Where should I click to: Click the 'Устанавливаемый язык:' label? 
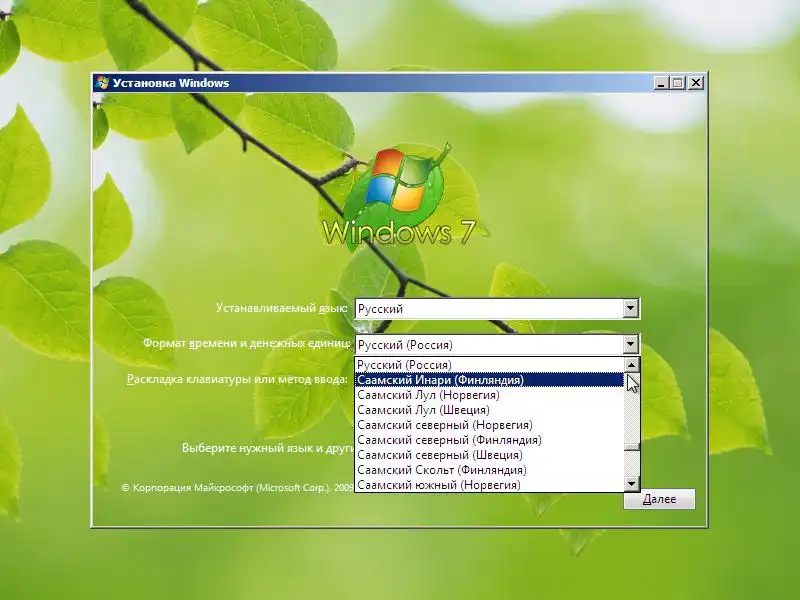click(282, 308)
